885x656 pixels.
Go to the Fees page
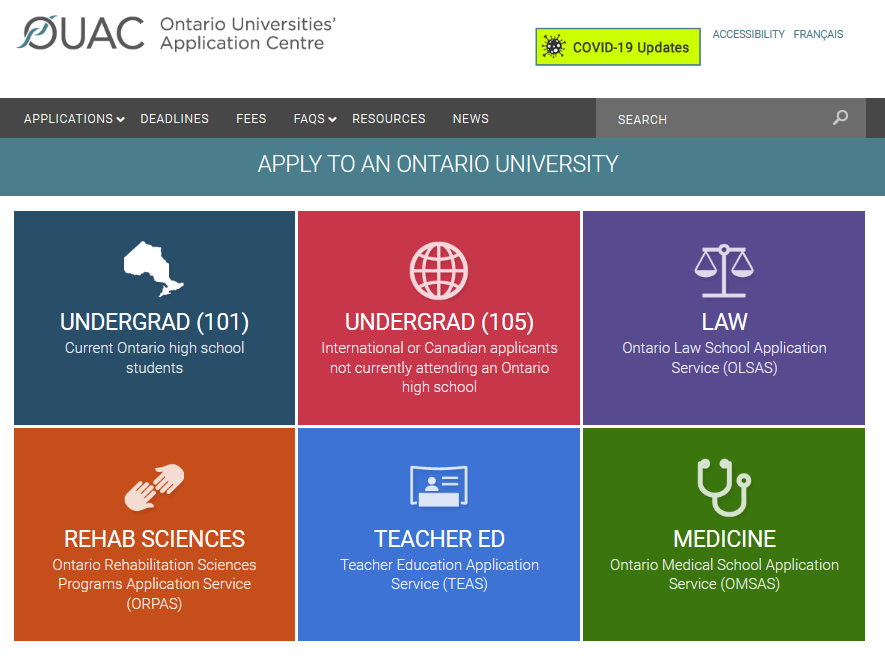251,119
